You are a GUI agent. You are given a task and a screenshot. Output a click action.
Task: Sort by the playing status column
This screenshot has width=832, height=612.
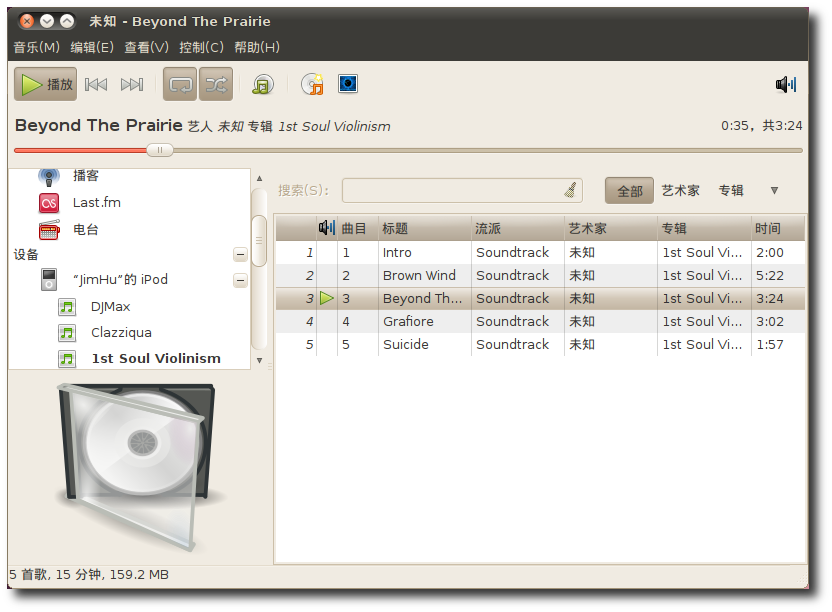[327, 228]
